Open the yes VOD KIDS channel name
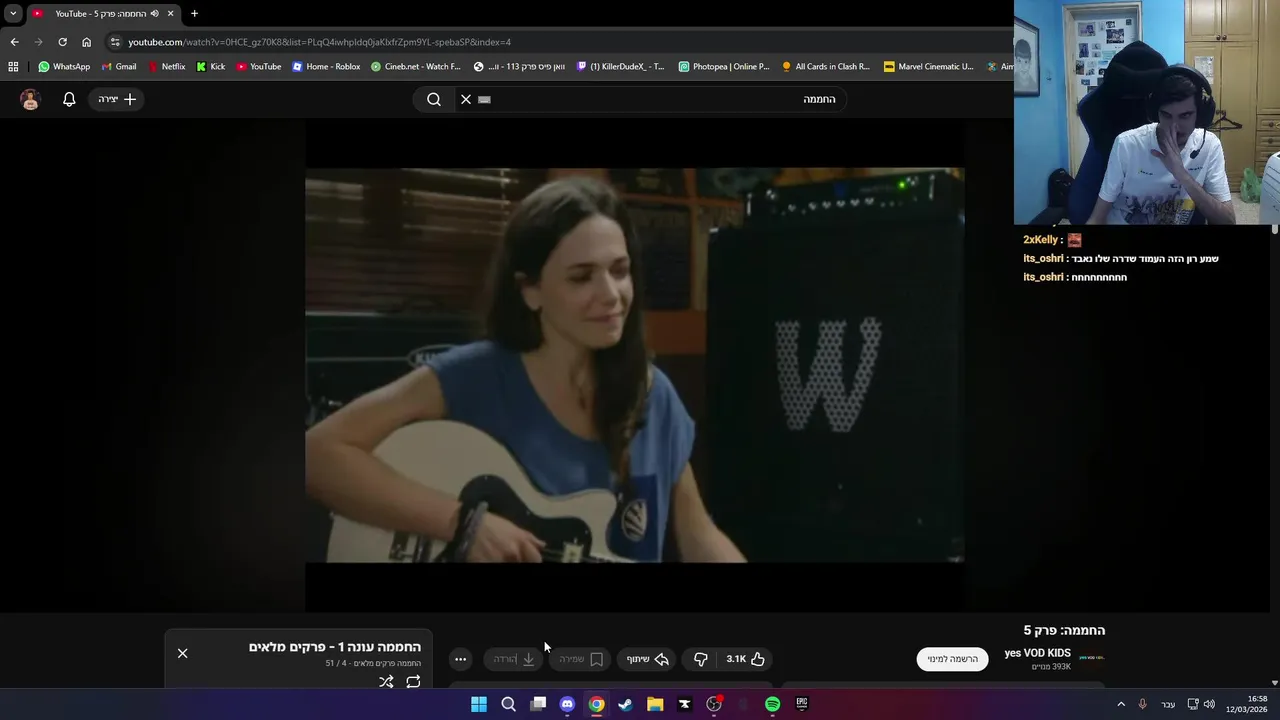 [1037, 653]
